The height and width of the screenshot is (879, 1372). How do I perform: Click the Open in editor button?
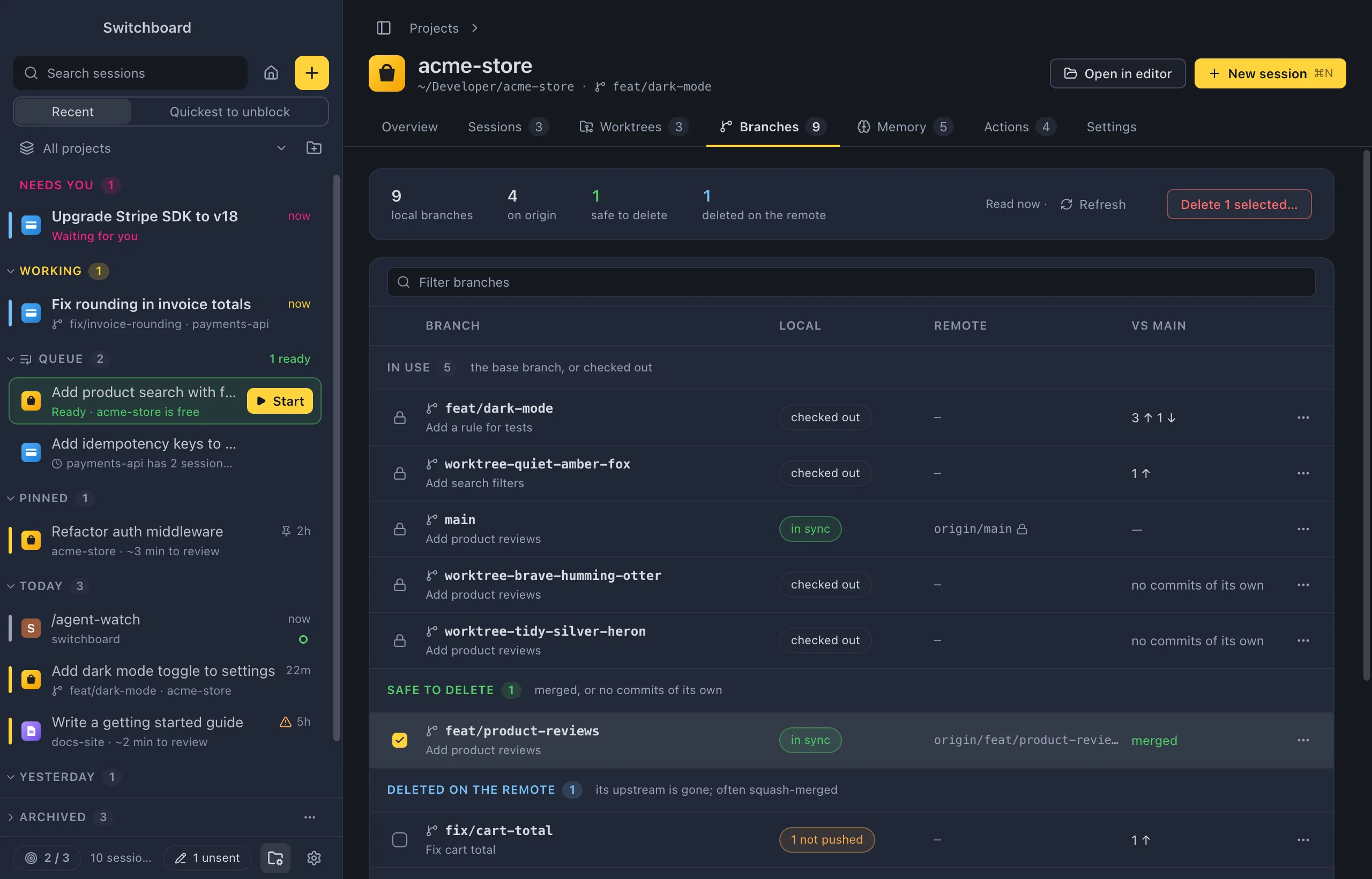1117,73
